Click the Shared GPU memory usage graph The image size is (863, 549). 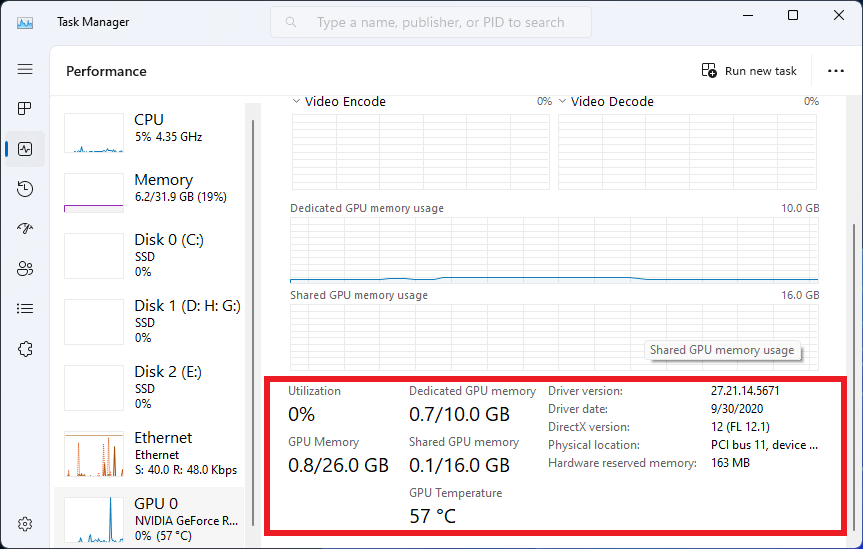point(554,338)
